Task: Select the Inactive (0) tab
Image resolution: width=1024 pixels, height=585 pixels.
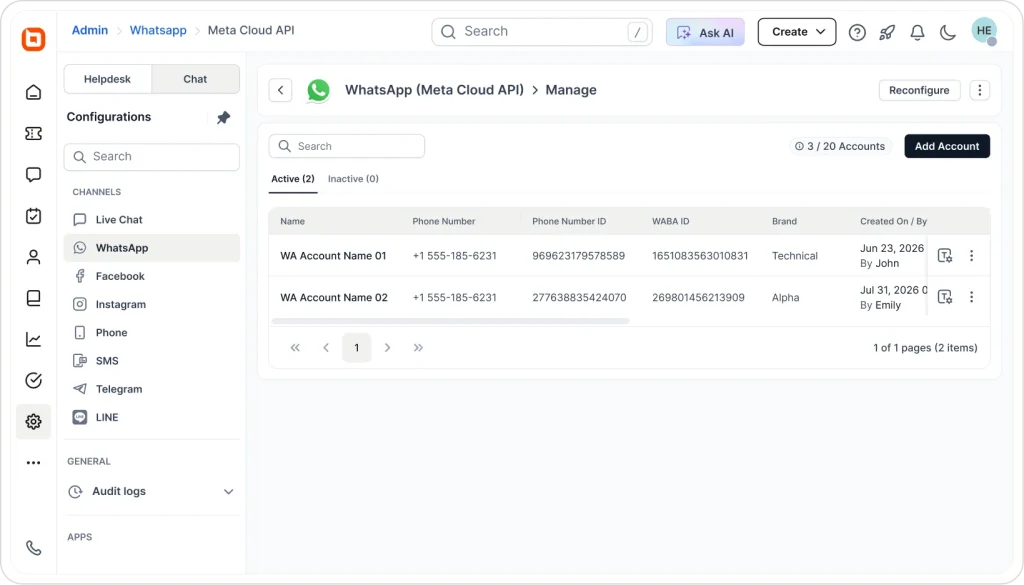Action: pos(353,179)
